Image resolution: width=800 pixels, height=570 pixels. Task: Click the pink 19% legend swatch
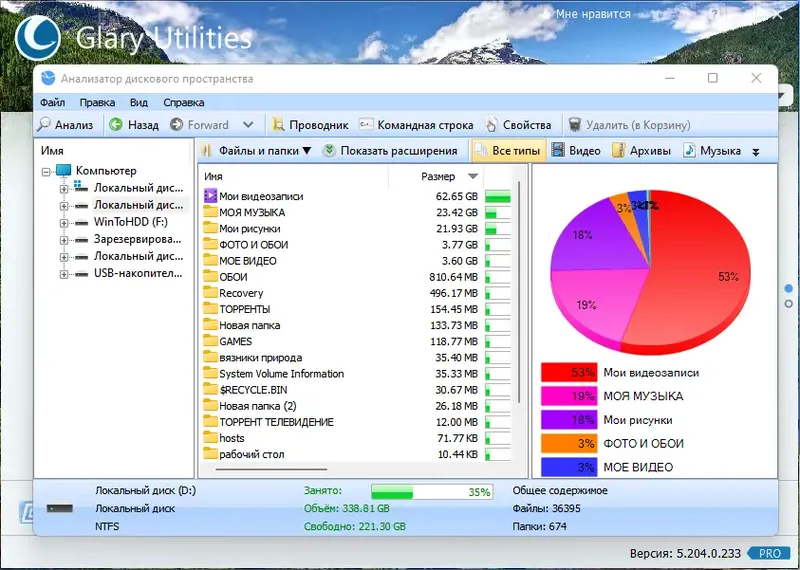point(569,396)
